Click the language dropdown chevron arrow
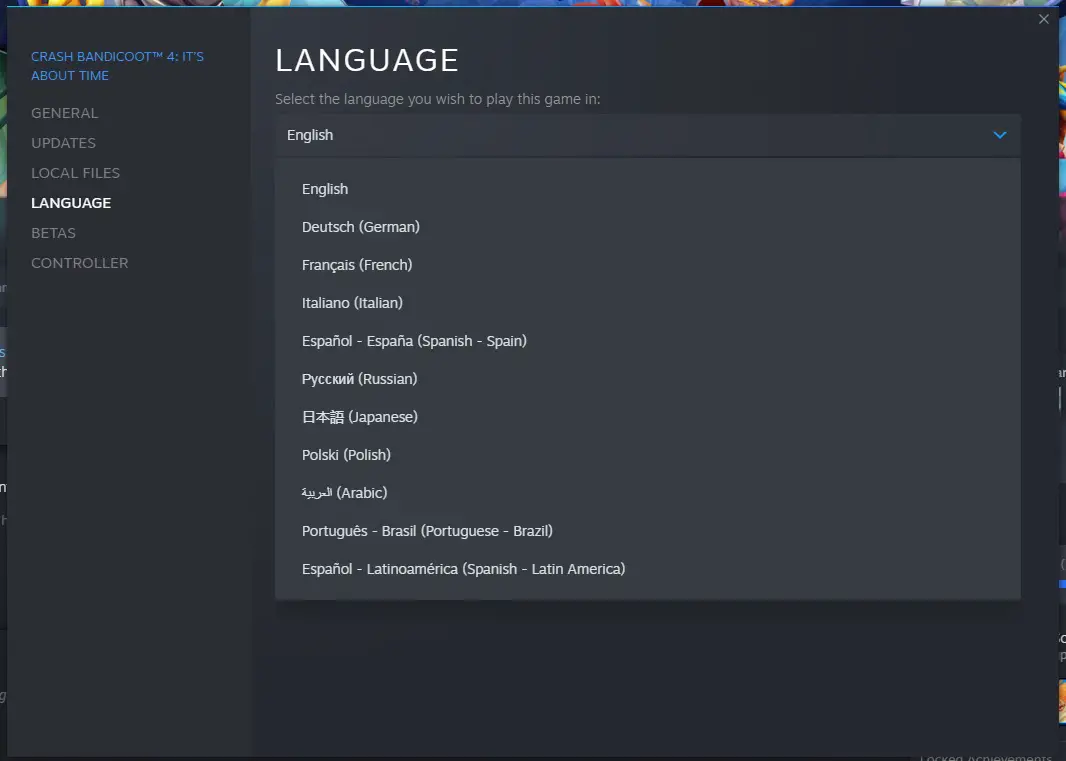1066x761 pixels. coord(999,135)
